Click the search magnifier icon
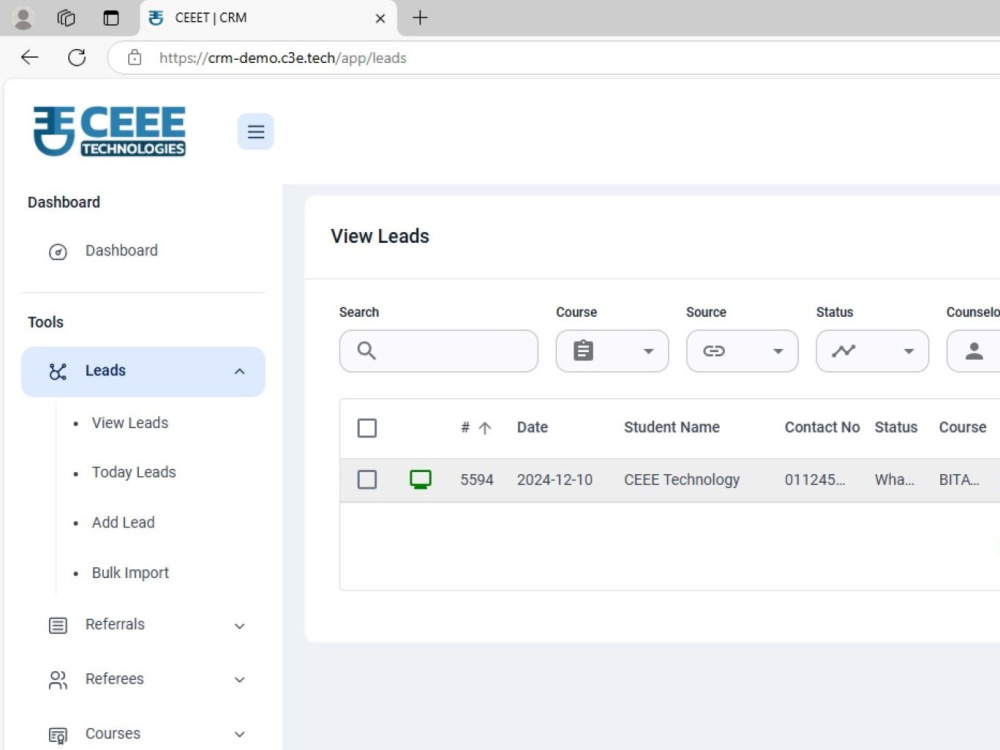Viewport: 1000px width, 750px height. pos(366,351)
